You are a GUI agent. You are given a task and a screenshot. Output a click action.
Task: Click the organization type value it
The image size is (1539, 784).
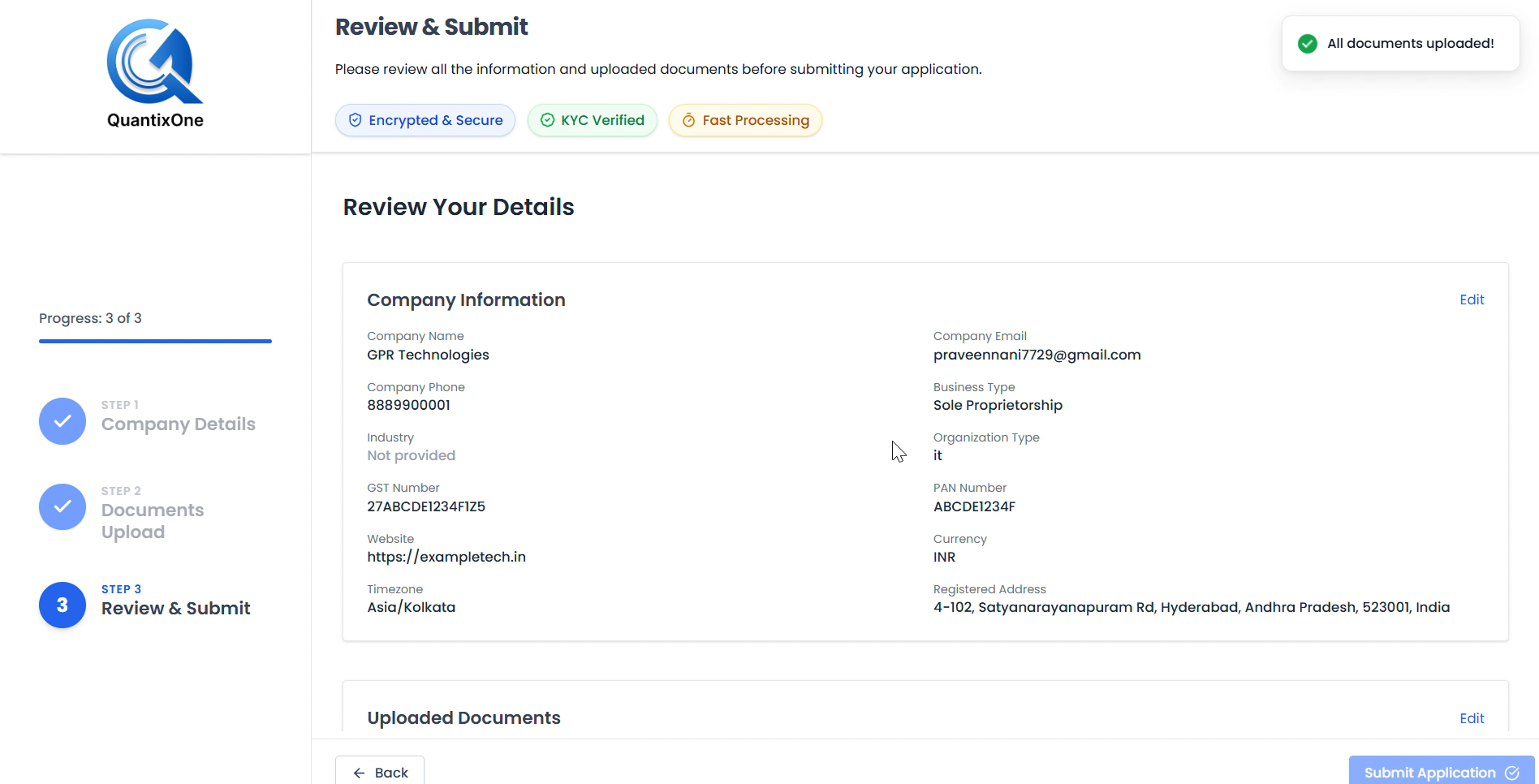click(x=938, y=455)
